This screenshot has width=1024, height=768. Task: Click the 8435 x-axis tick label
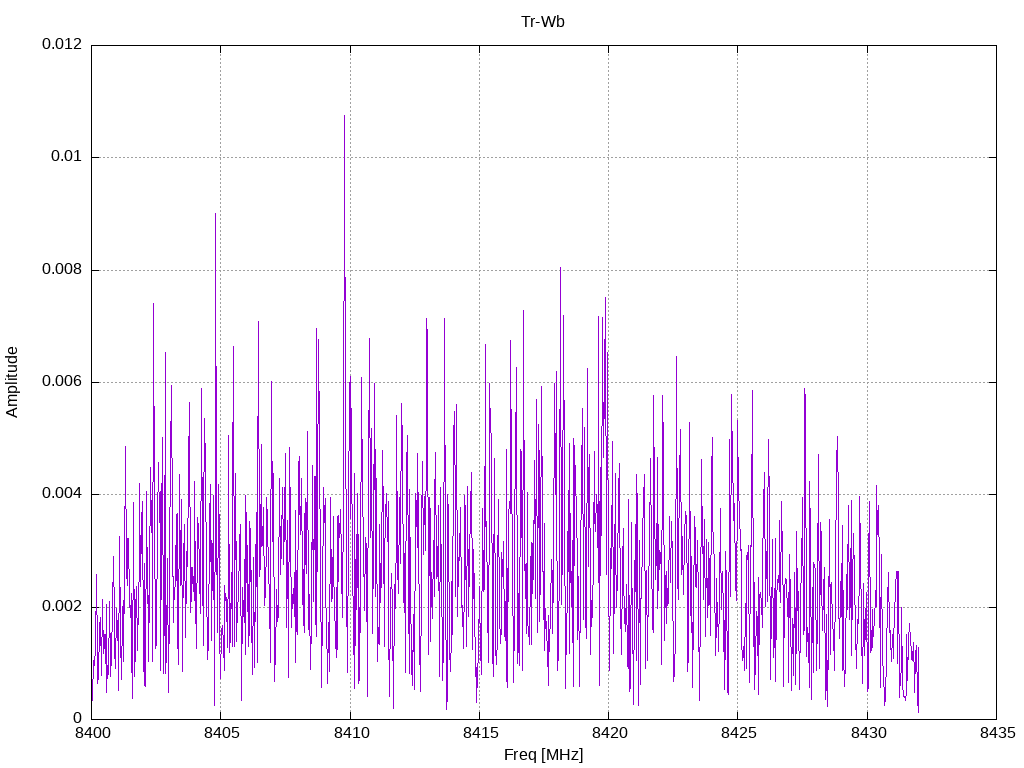[997, 733]
